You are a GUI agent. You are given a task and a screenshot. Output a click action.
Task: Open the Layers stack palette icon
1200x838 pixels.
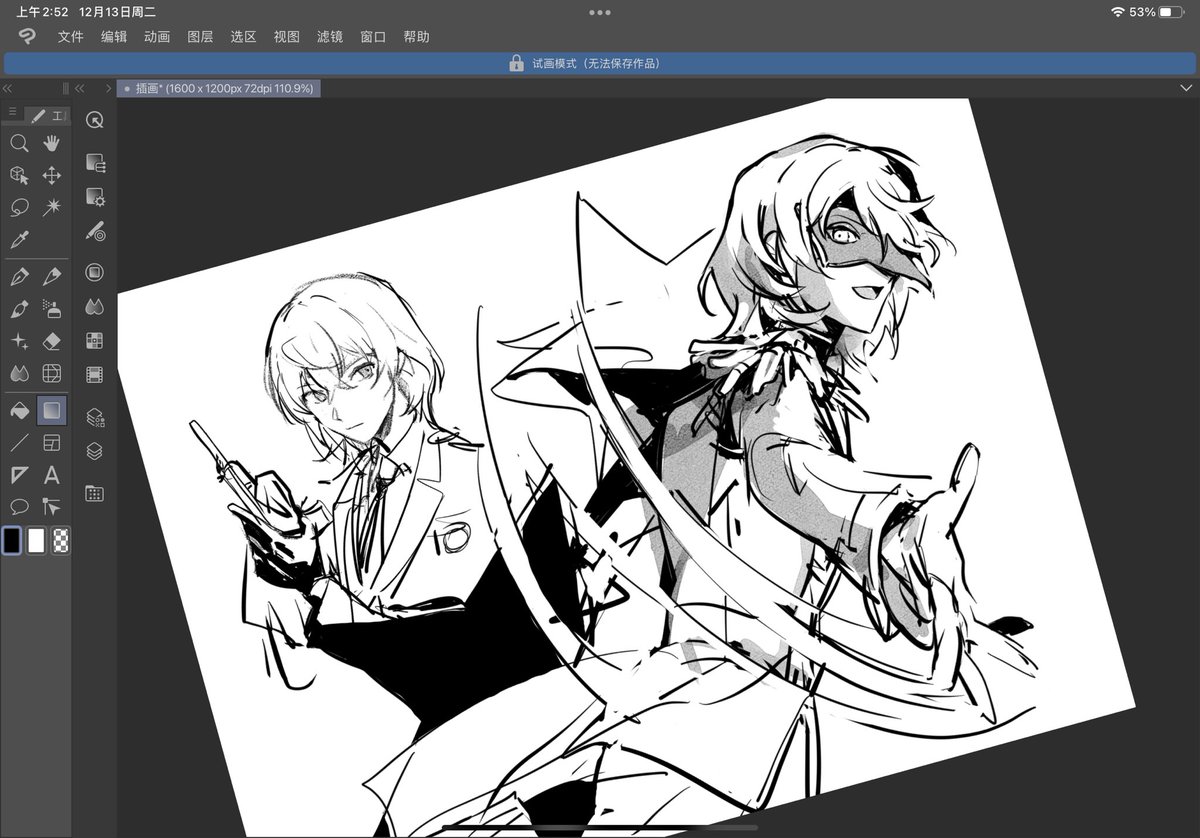95,451
